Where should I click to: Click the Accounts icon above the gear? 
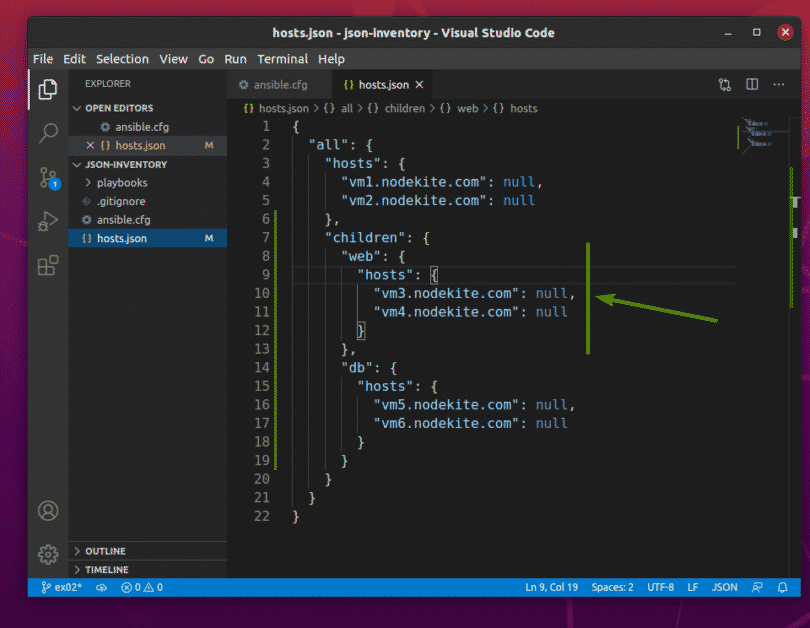pos(48,510)
